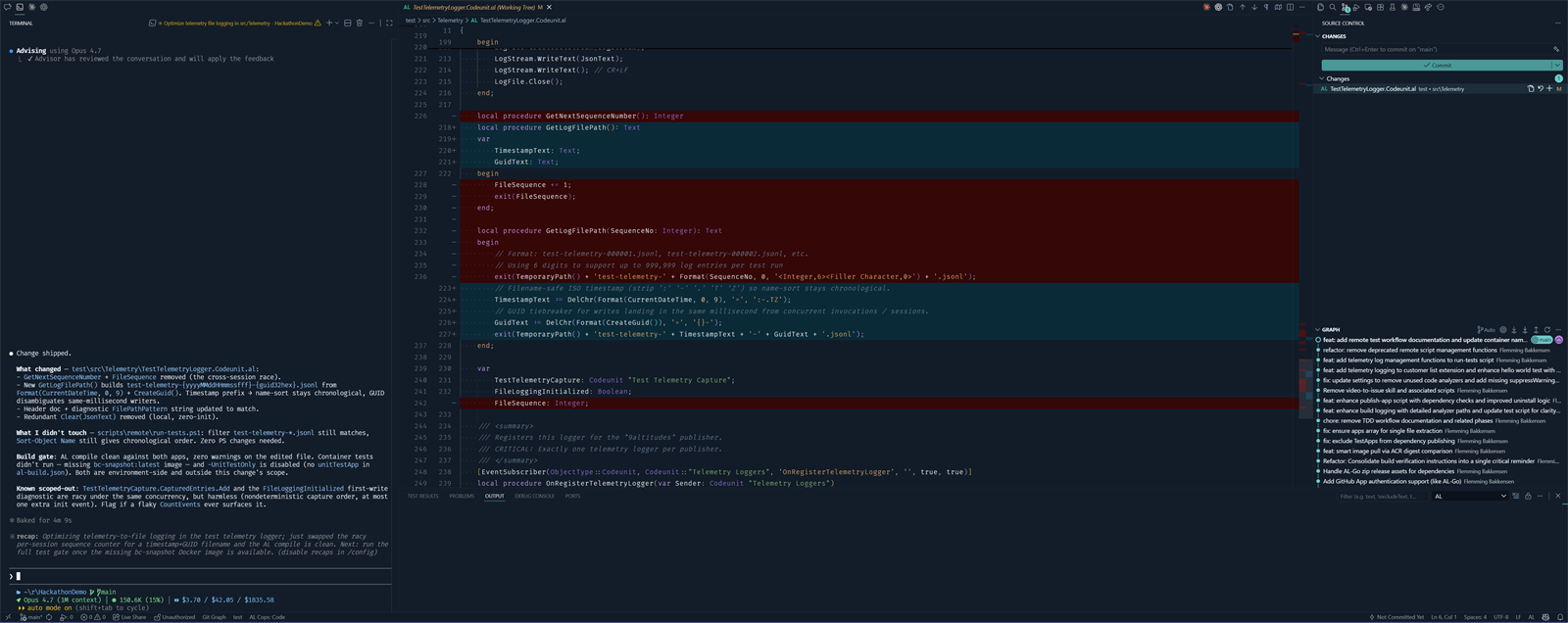The width and height of the screenshot is (1568, 623).
Task: Click Stage Changes plus icon on file row
Action: 1549,89
